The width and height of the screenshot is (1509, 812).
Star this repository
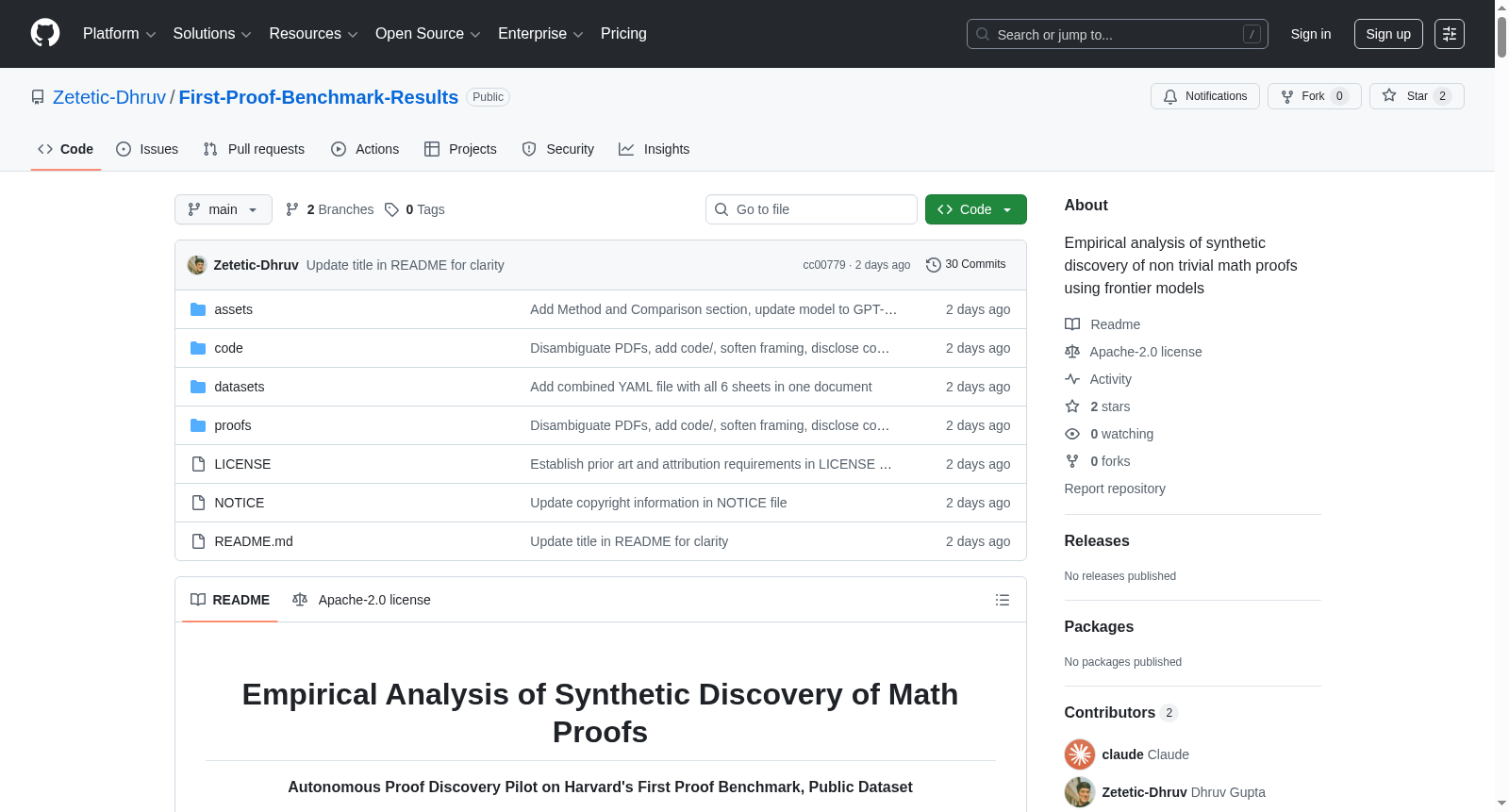(x=1417, y=96)
